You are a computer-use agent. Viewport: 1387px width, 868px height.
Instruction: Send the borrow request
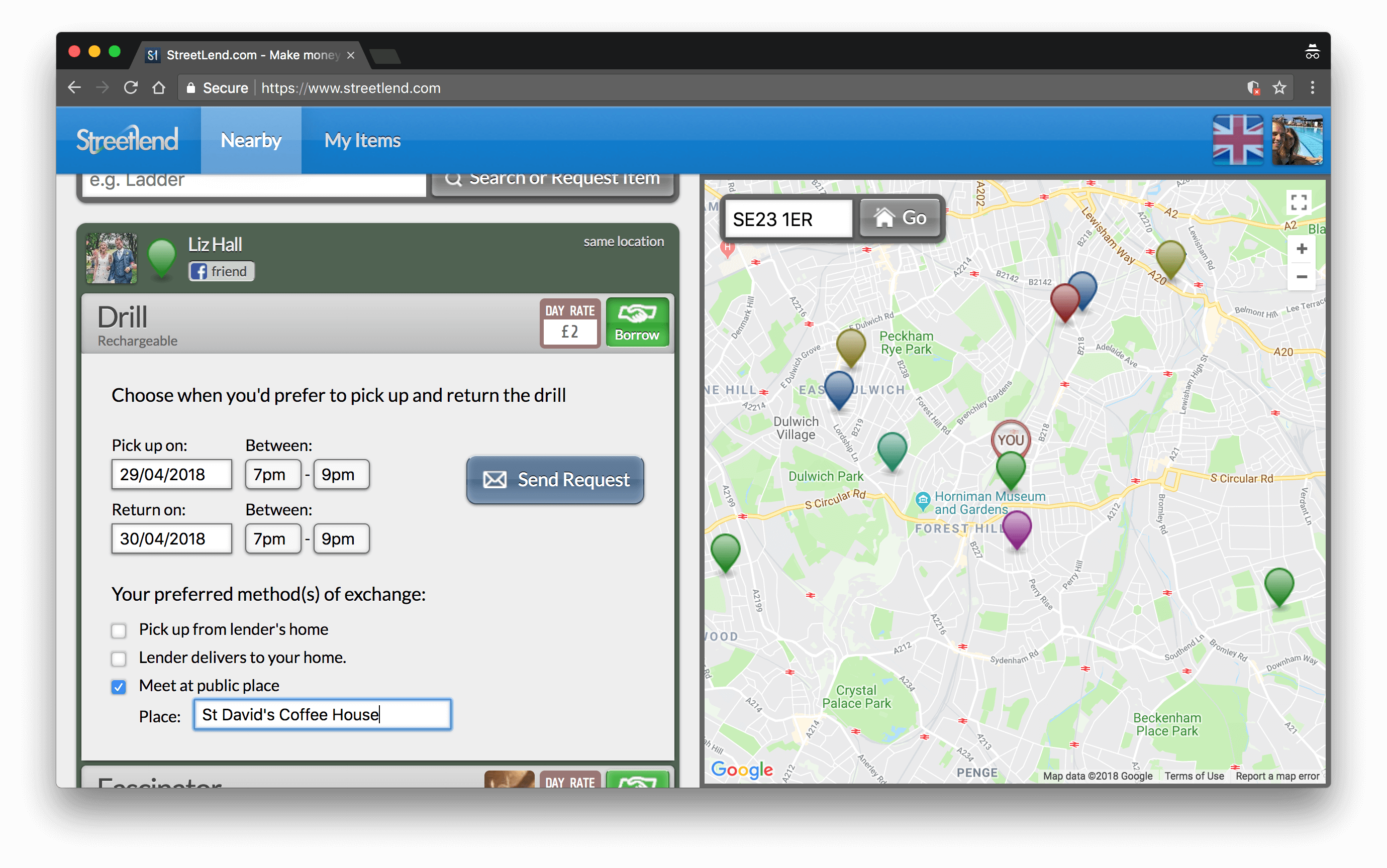tap(555, 479)
